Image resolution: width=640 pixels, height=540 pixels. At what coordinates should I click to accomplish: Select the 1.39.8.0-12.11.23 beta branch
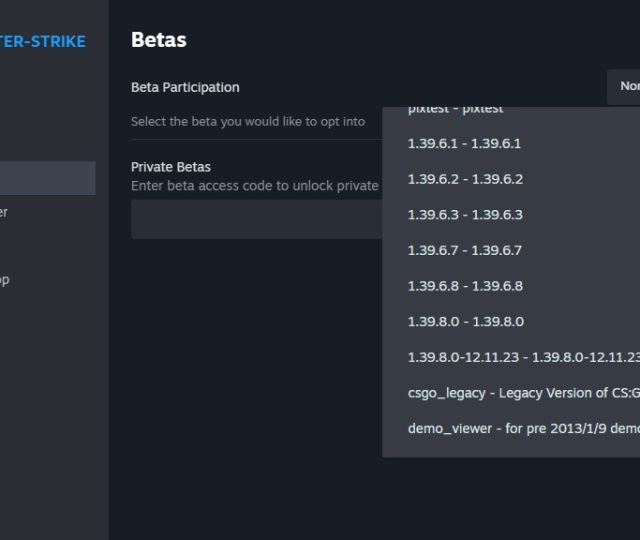click(x=520, y=357)
